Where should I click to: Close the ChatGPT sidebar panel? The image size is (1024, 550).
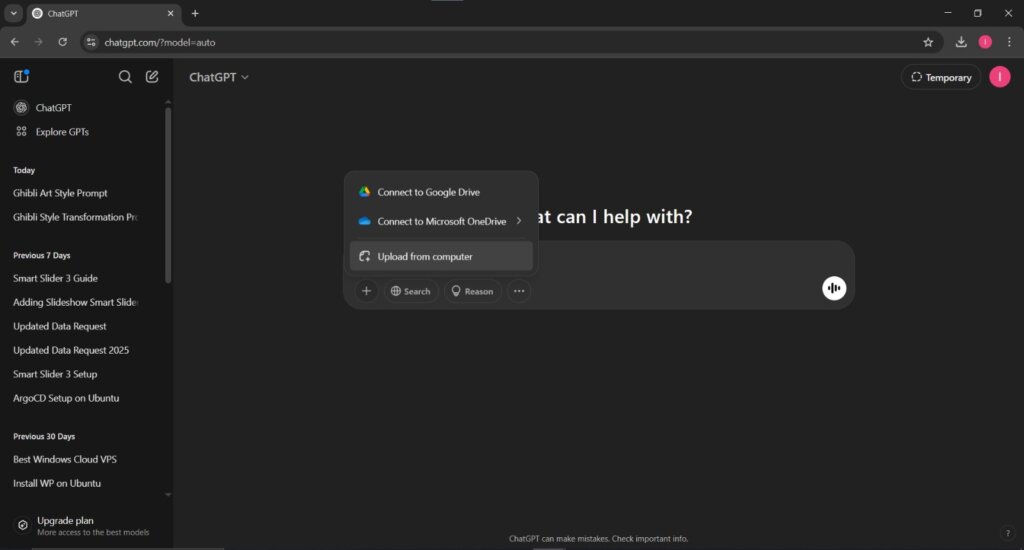21,76
